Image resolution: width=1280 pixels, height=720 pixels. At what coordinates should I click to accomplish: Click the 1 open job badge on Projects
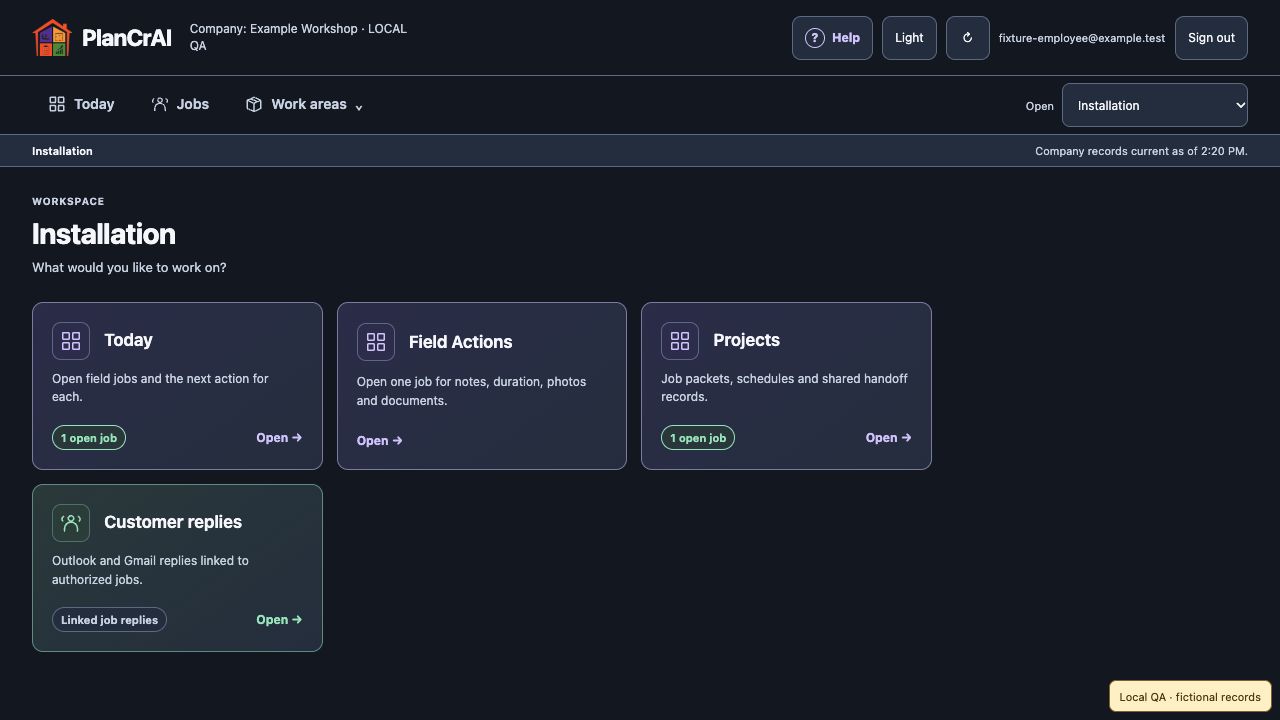click(698, 438)
